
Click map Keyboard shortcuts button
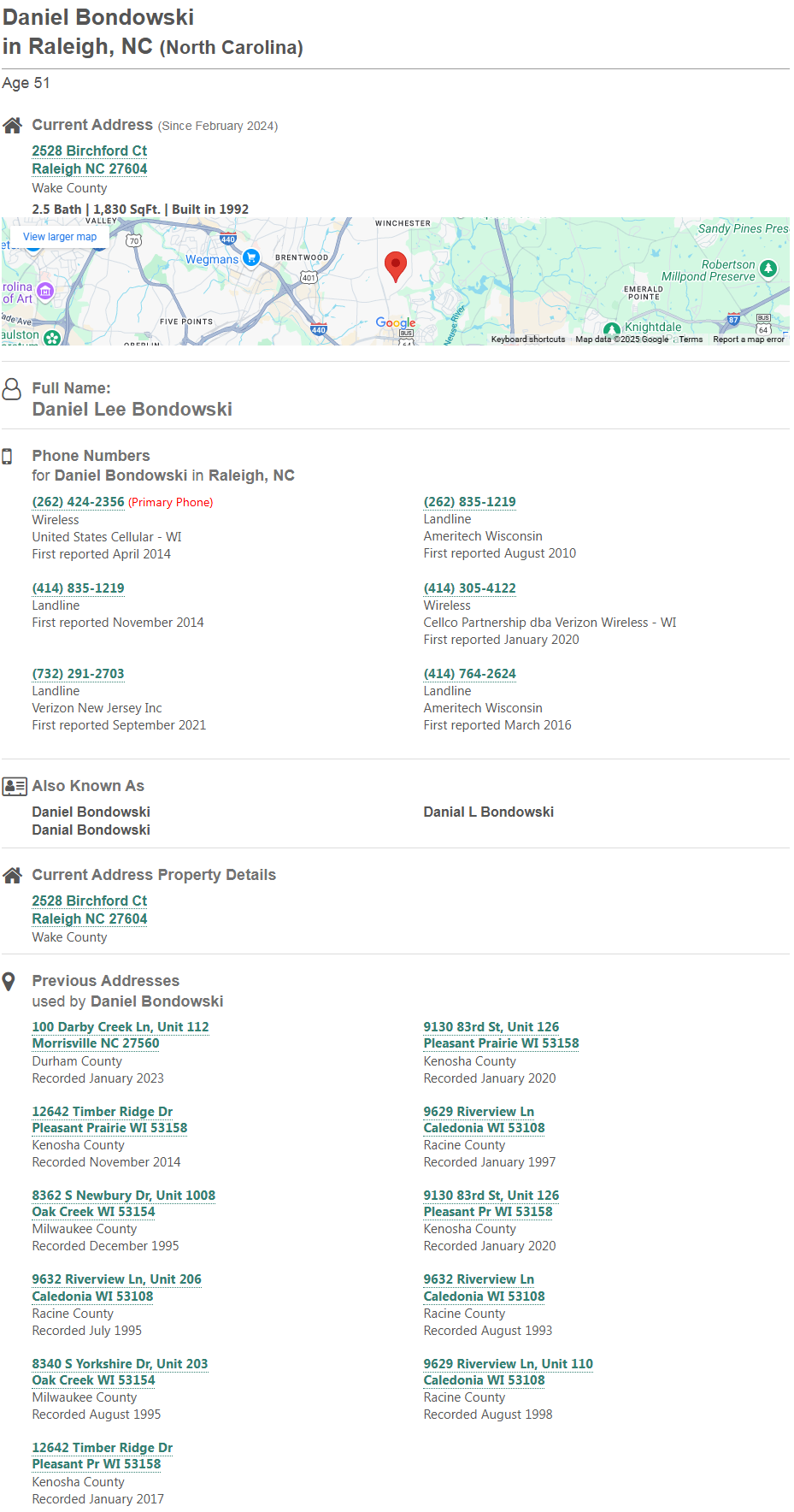pos(528,340)
